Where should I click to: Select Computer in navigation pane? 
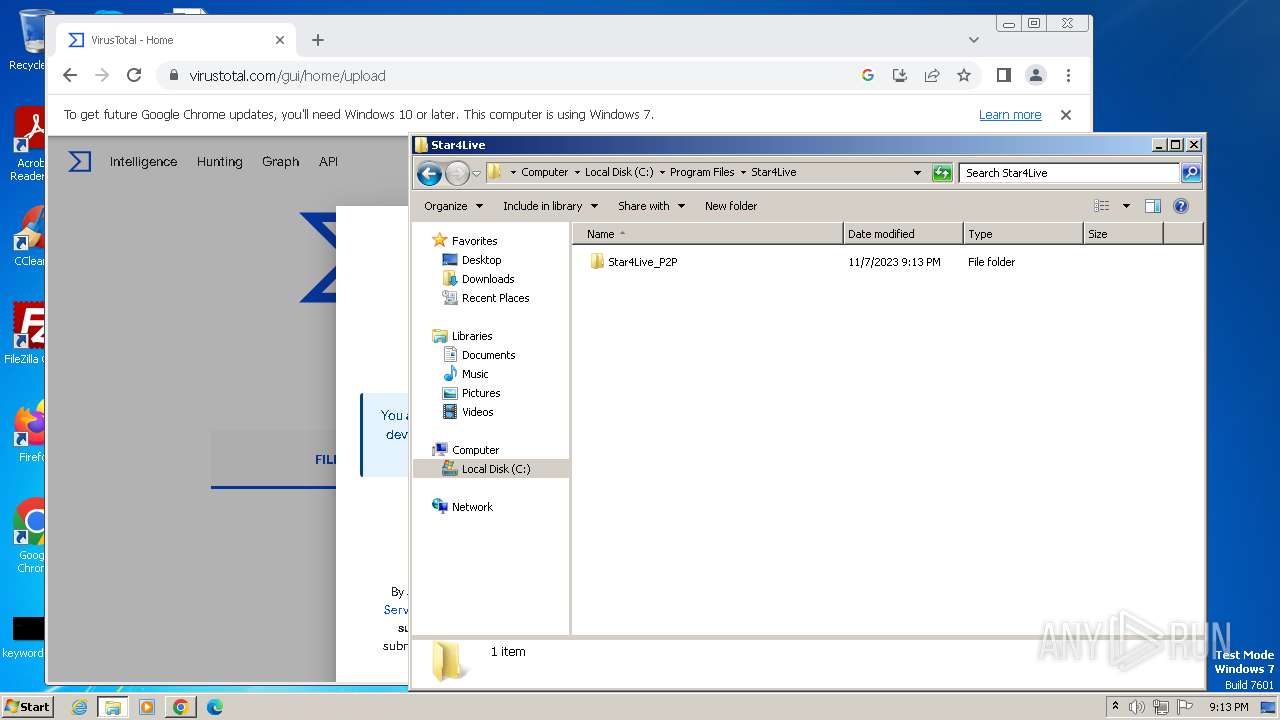[475, 450]
